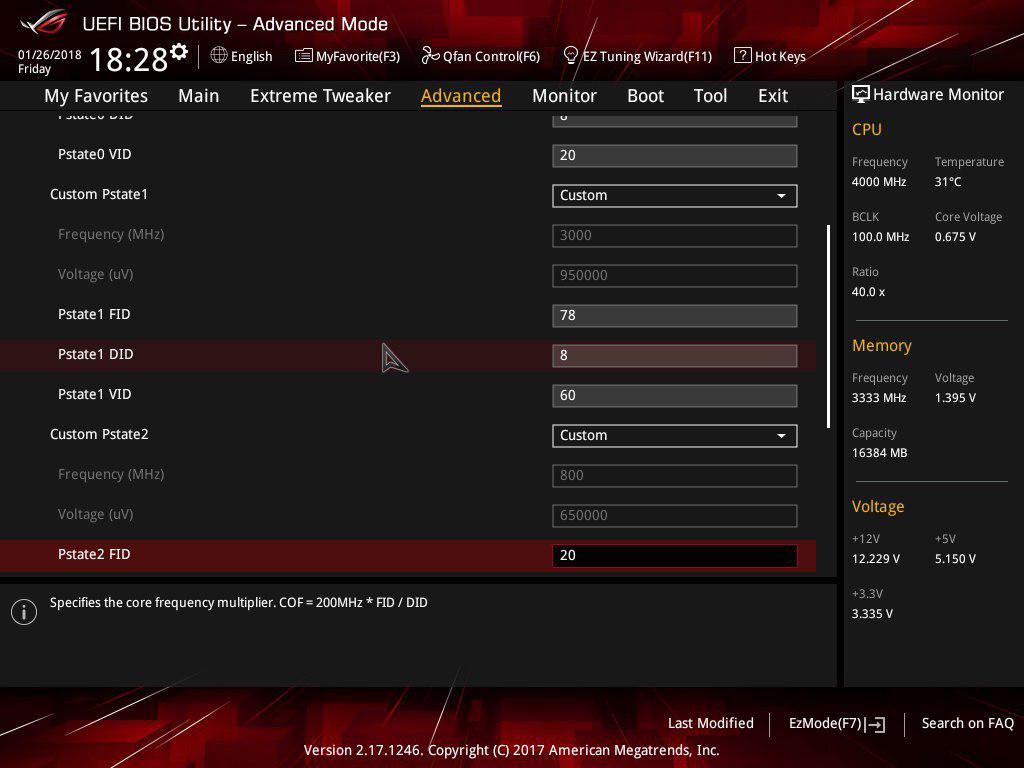Image resolution: width=1024 pixels, height=768 pixels.
Task: Click the ROG logo icon
Action: [43, 23]
